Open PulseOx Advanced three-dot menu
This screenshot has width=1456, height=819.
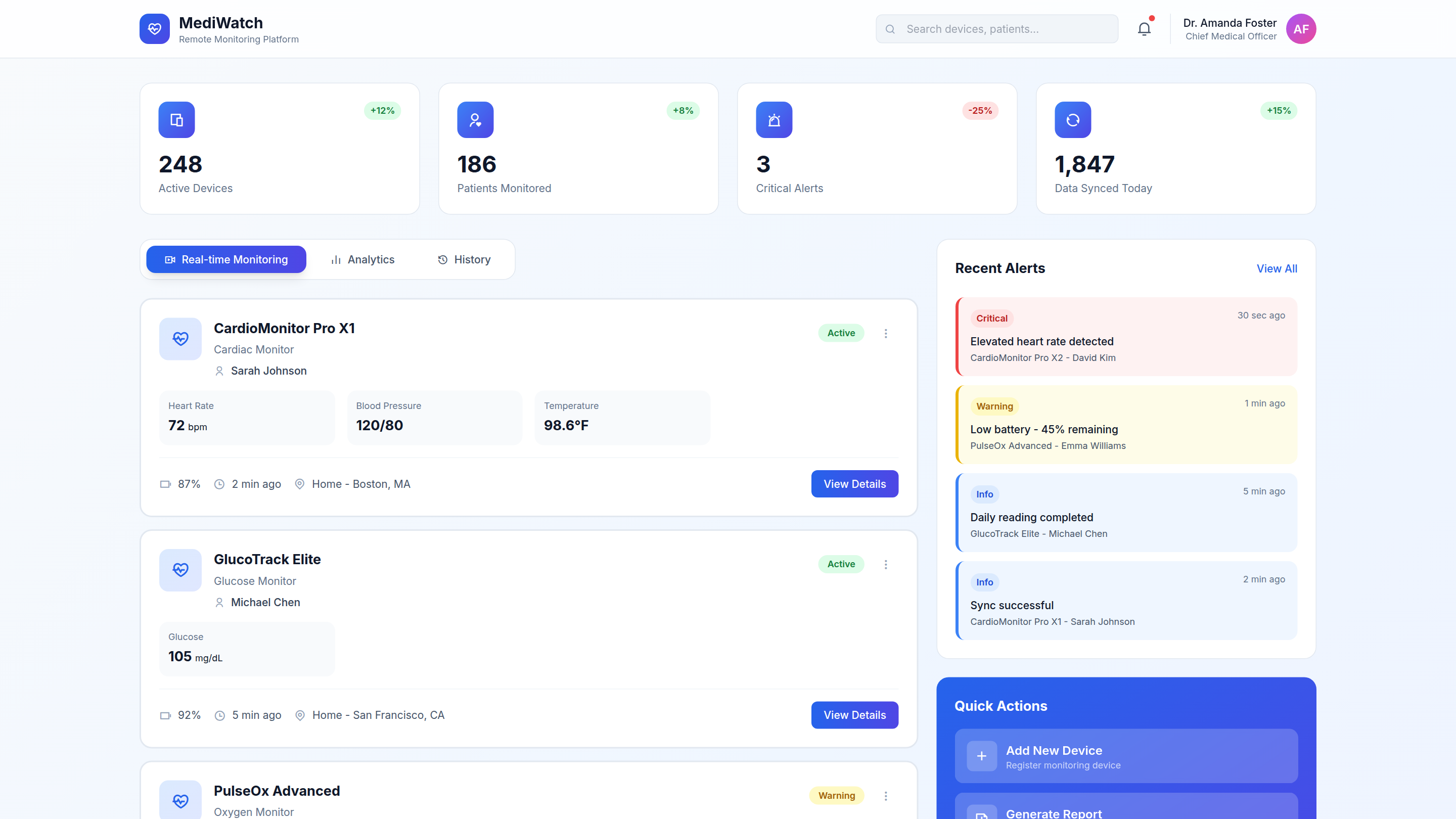[x=886, y=796]
